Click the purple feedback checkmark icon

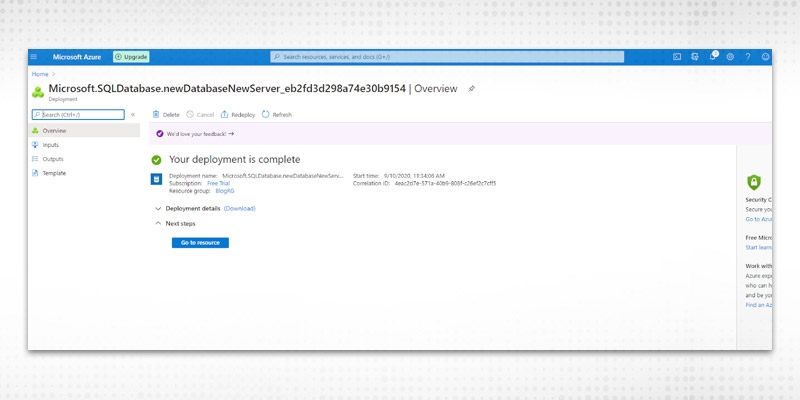(x=160, y=134)
